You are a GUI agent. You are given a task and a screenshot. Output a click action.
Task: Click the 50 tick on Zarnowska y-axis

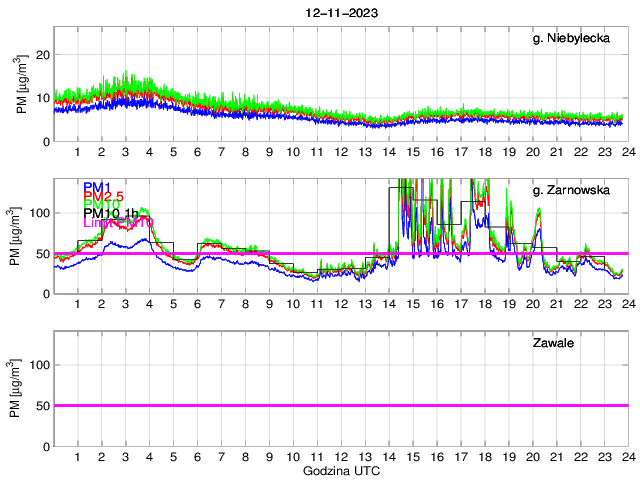tap(43, 253)
